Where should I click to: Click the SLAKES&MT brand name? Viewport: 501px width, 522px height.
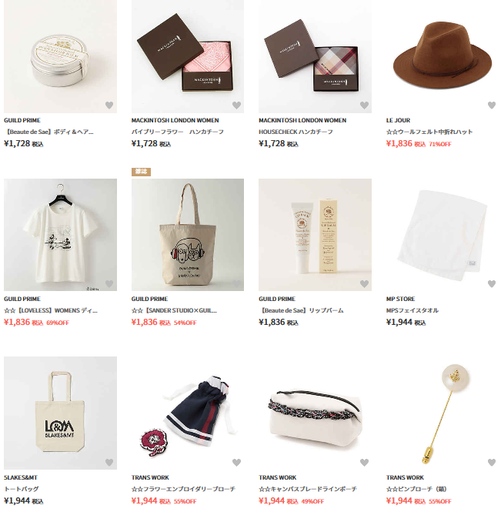click(x=21, y=478)
